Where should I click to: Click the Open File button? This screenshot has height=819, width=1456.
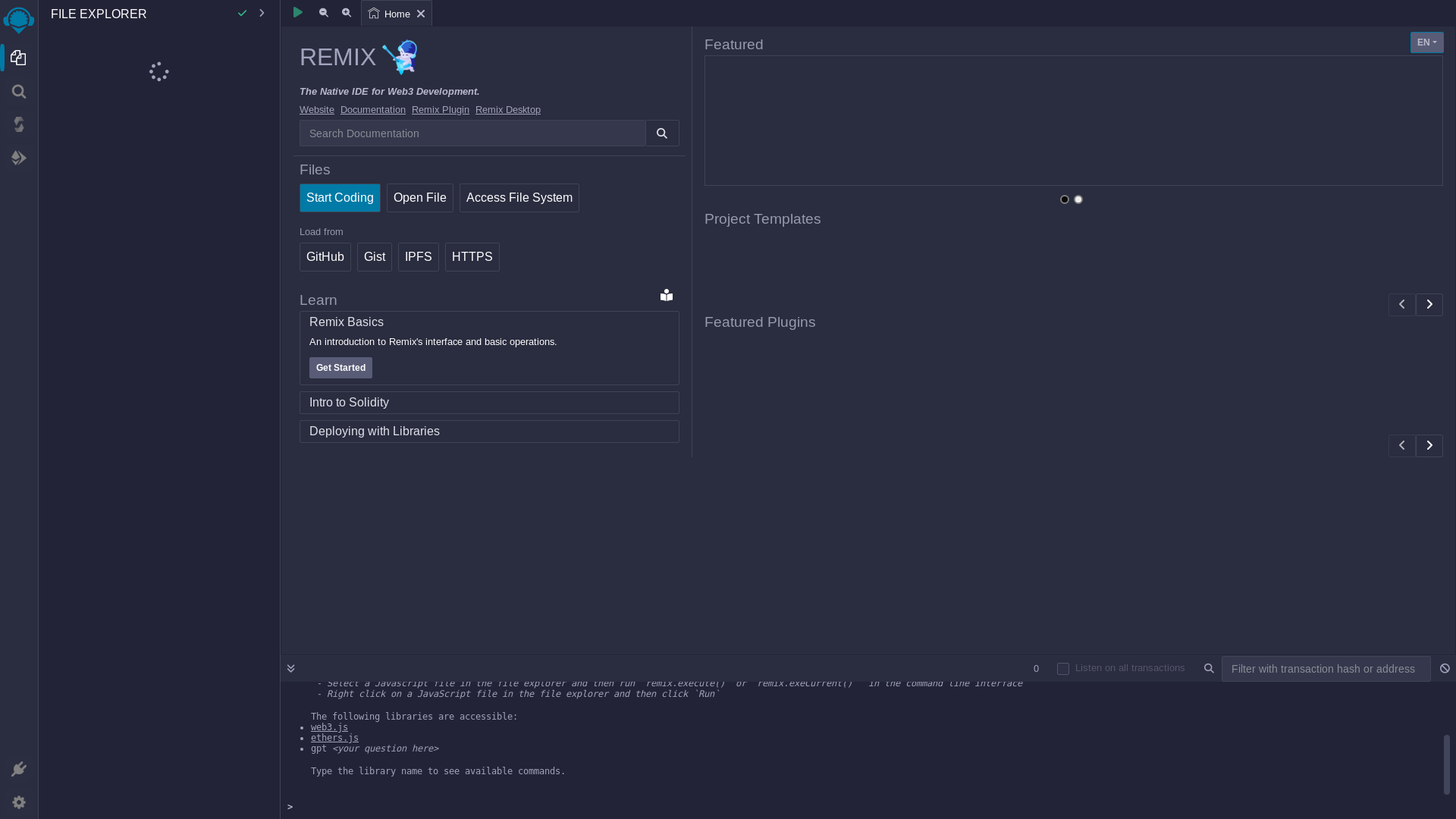420,198
